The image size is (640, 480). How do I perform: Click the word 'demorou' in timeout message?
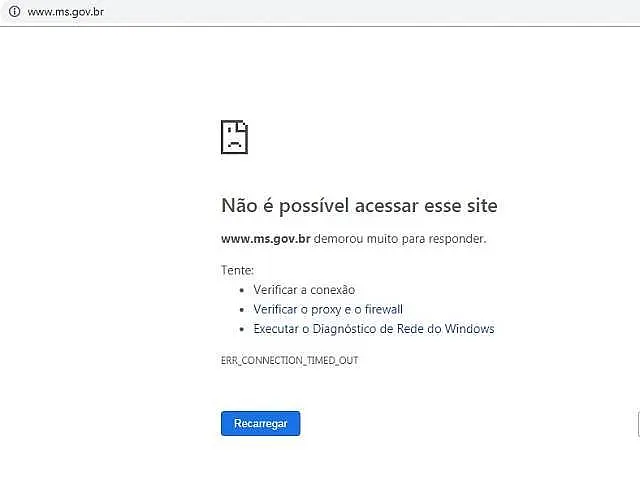click(x=338, y=239)
